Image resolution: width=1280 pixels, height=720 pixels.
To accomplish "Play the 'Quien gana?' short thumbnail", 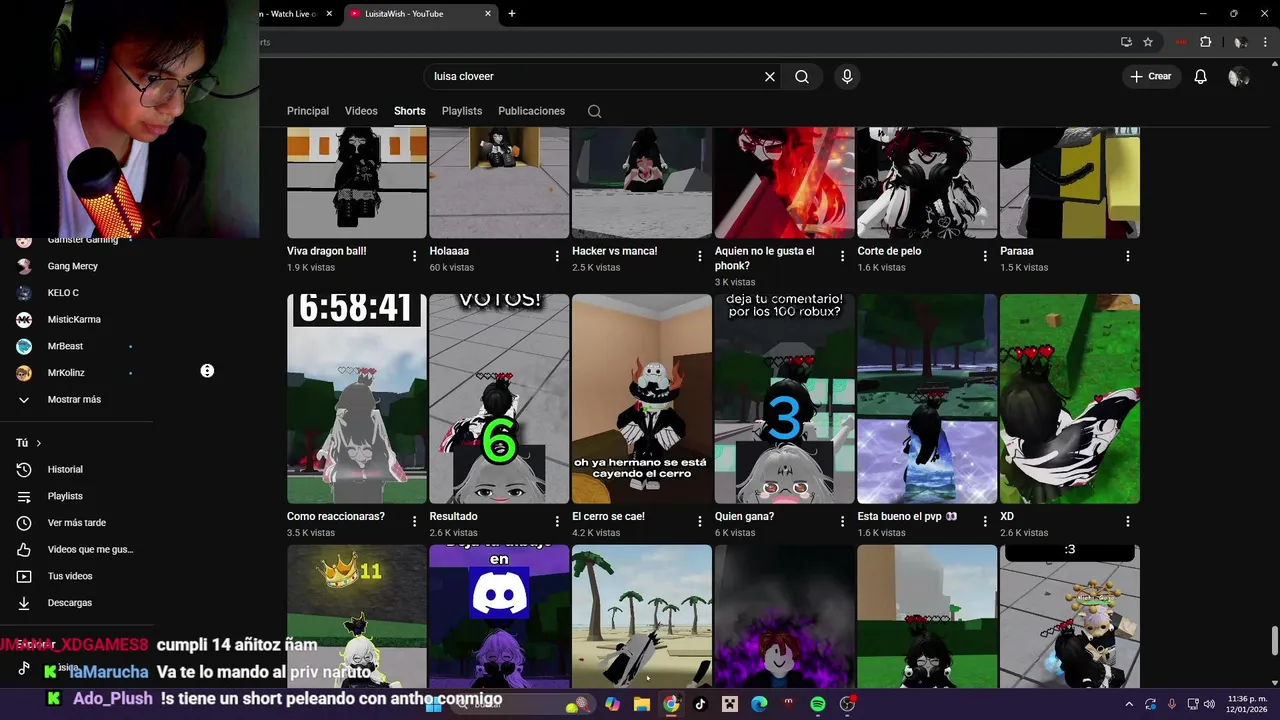I will click(785, 399).
